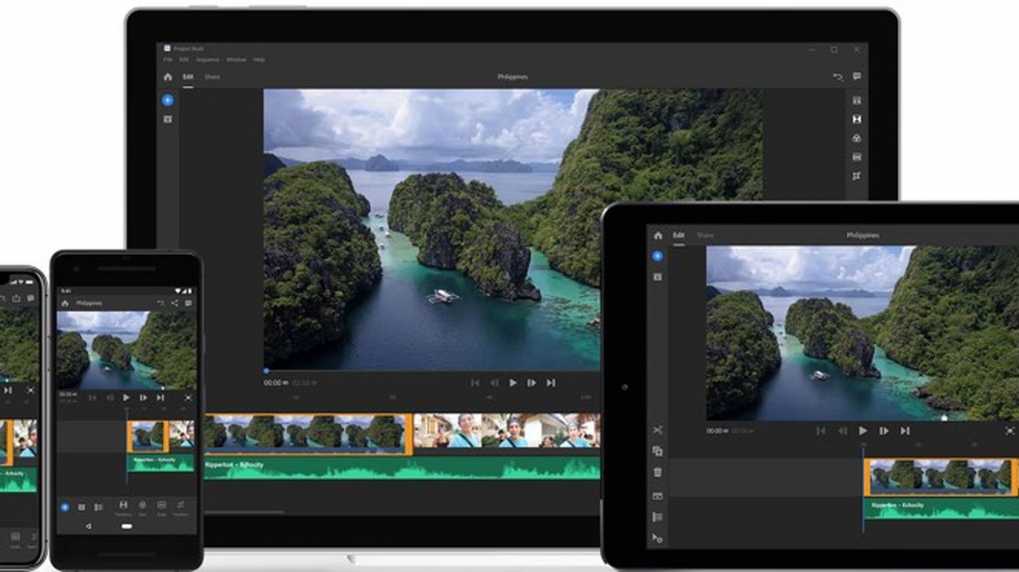Image resolution: width=1019 pixels, height=572 pixels.
Task: Step forward one frame on Android phone
Action: tap(143, 398)
